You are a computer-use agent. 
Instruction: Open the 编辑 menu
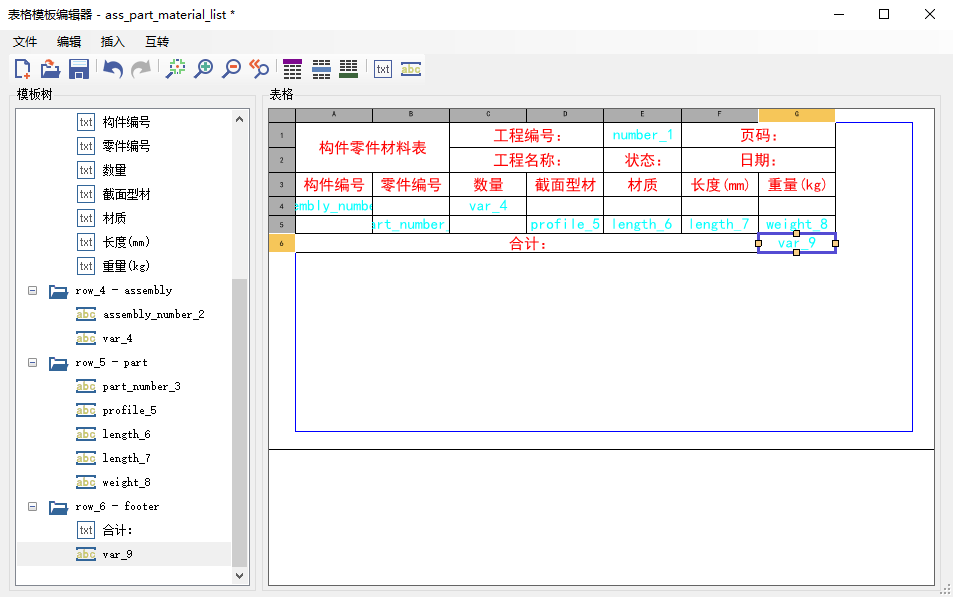[x=69, y=41]
